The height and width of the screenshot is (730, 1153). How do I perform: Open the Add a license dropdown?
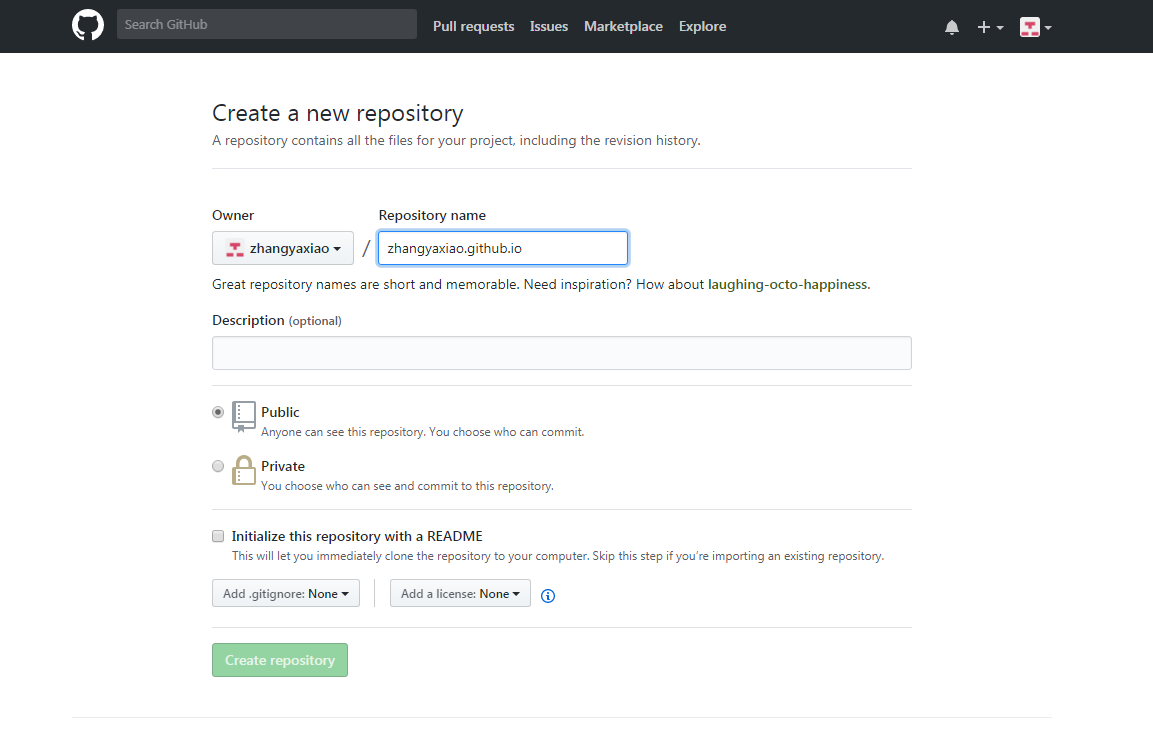pyautogui.click(x=460, y=592)
